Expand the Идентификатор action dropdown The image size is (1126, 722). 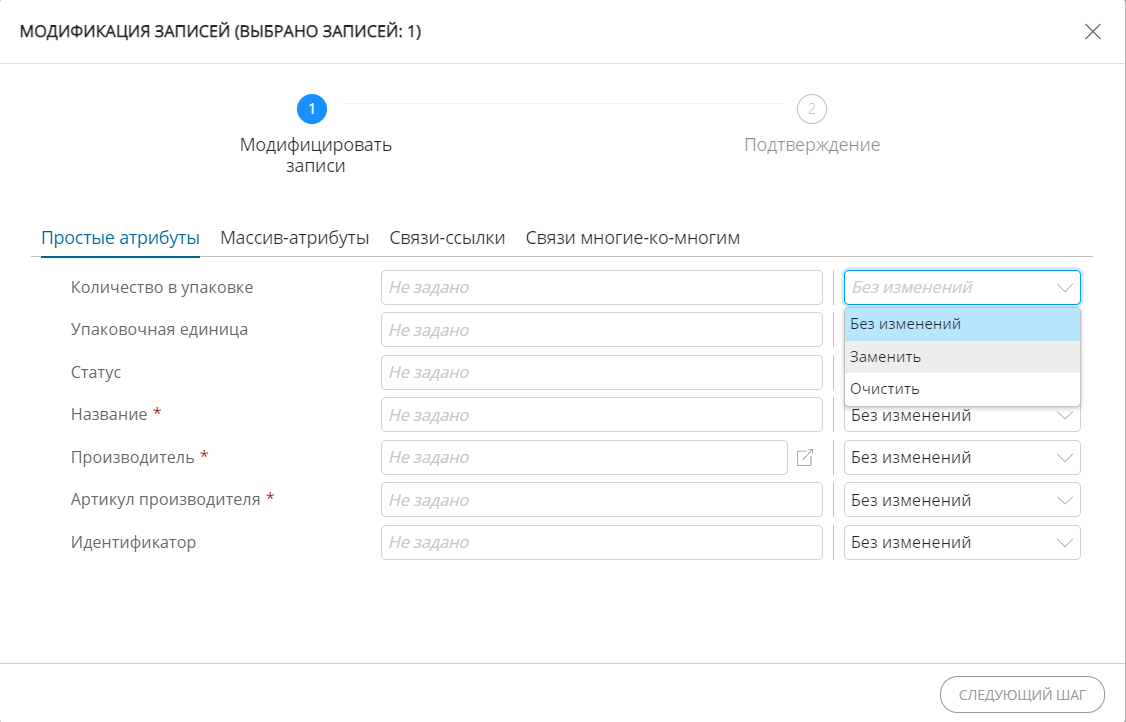[x=961, y=543]
